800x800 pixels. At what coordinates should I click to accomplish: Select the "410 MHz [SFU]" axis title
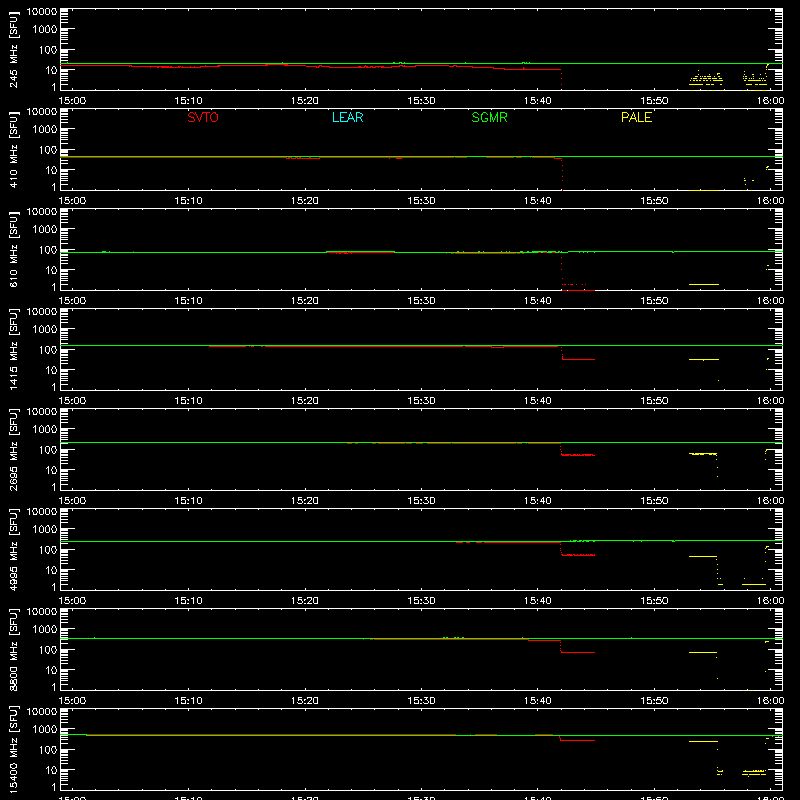point(14,149)
